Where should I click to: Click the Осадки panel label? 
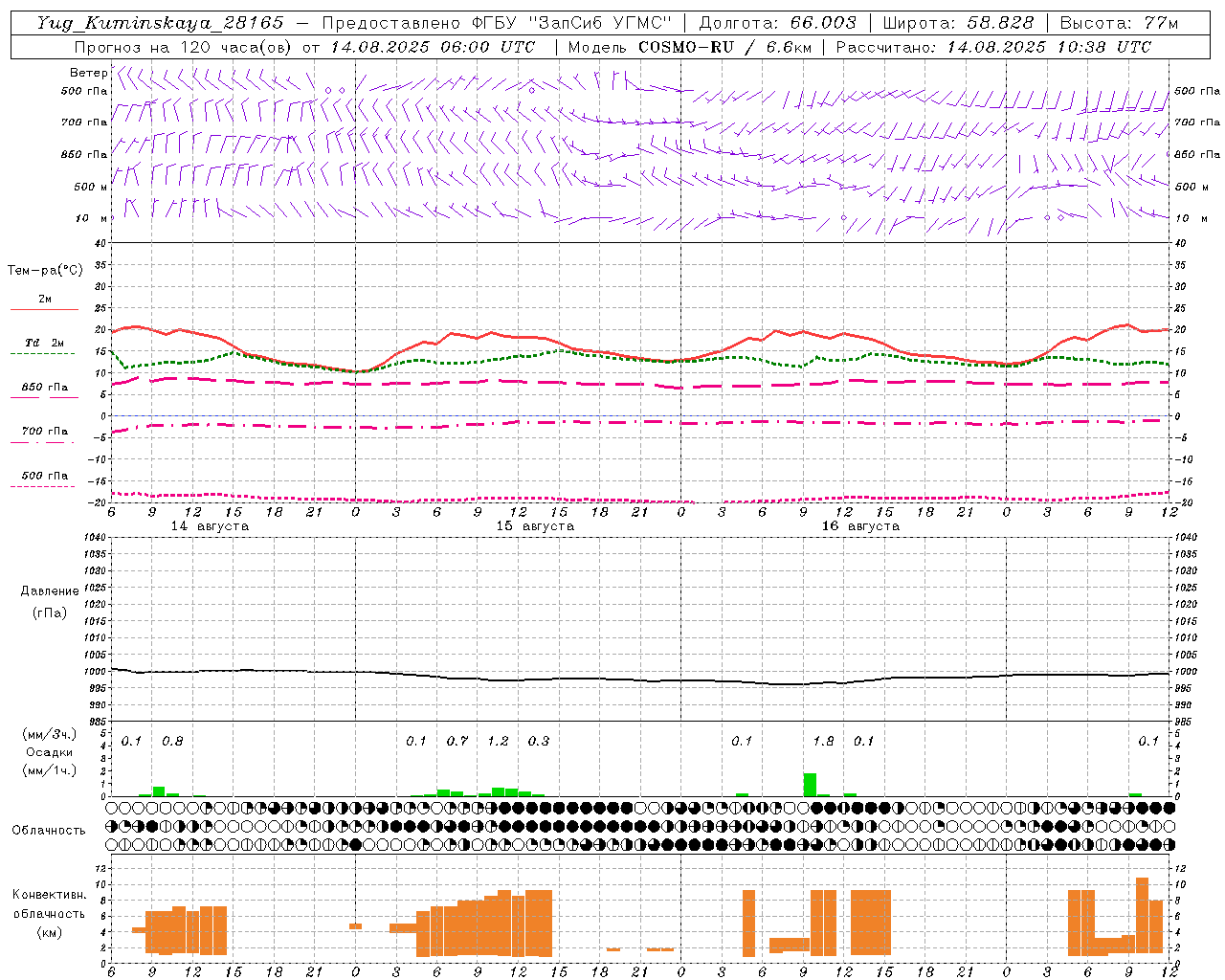(x=50, y=752)
